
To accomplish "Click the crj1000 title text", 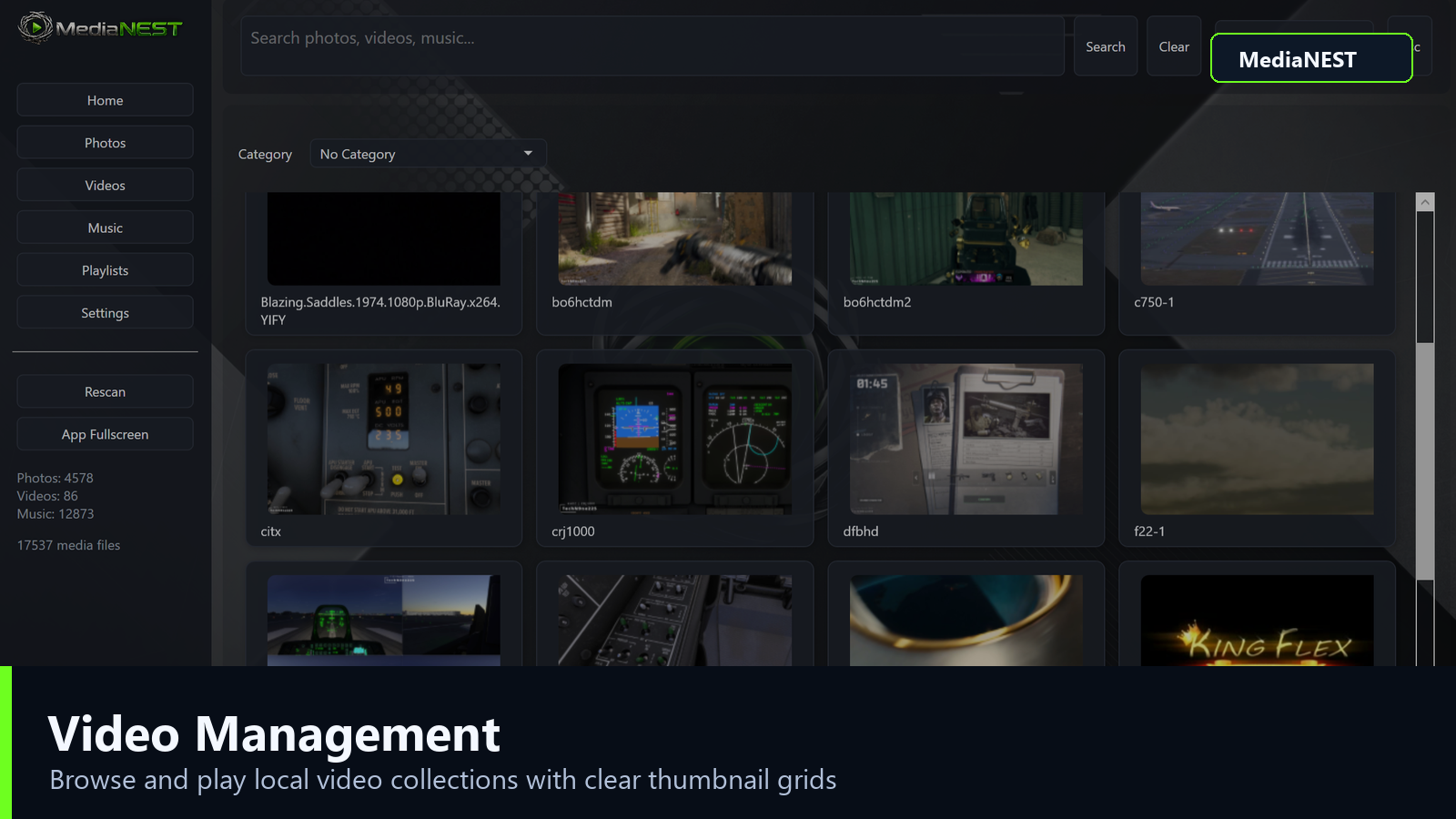I will tap(573, 531).
